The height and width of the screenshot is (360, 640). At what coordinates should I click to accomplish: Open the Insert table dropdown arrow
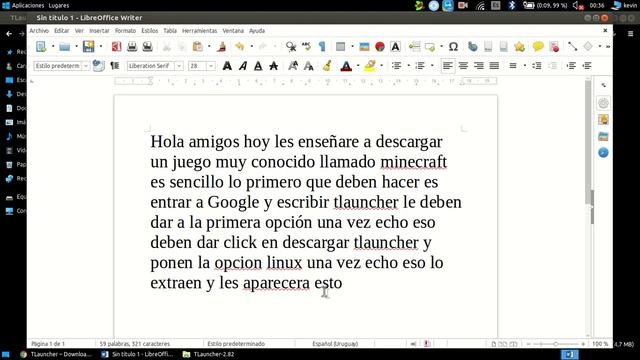pos(352,47)
